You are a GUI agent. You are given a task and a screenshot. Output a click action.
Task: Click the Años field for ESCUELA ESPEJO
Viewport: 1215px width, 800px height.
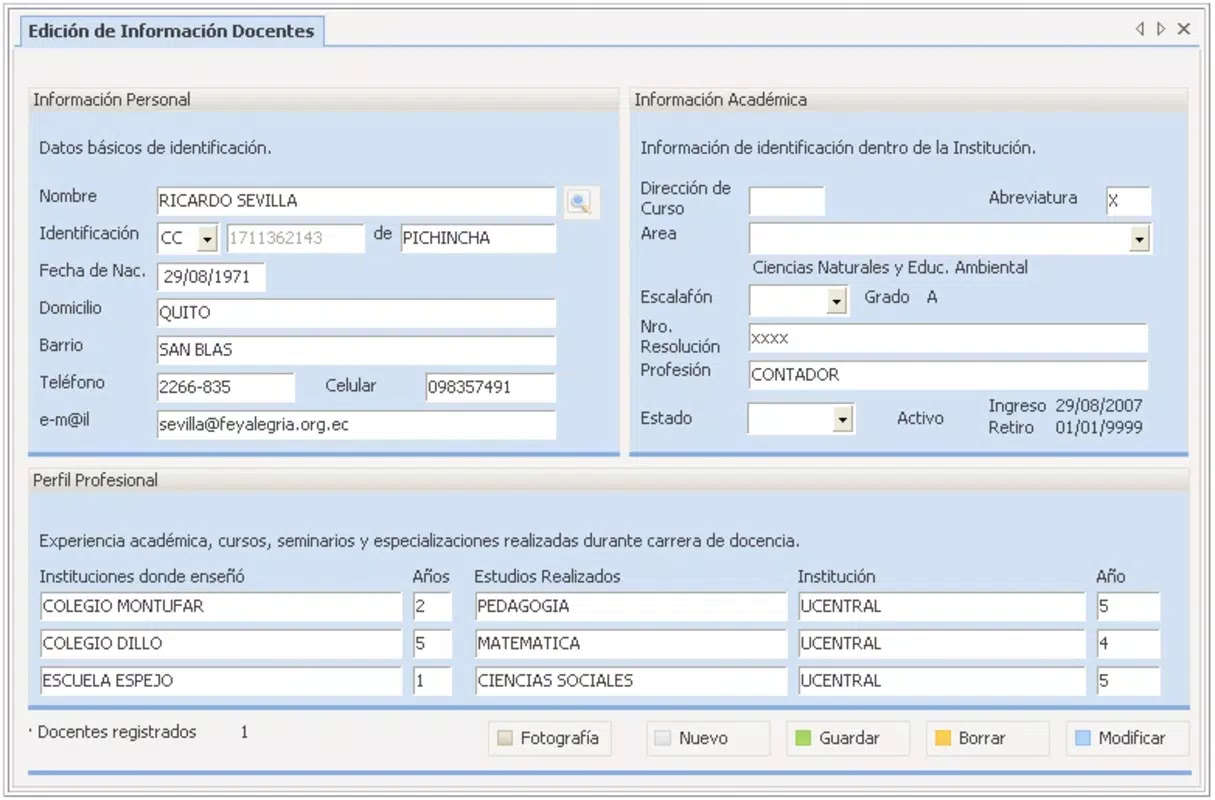coord(432,681)
